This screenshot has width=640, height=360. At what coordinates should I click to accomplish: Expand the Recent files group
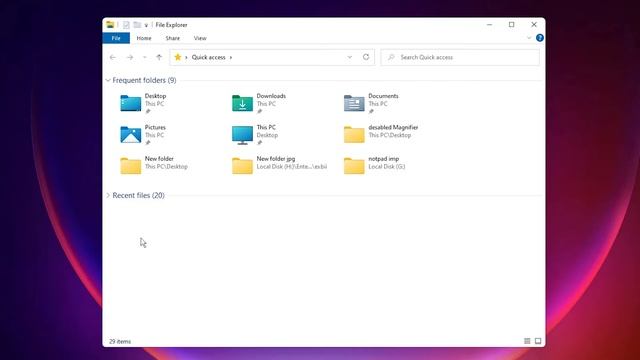tap(108, 196)
